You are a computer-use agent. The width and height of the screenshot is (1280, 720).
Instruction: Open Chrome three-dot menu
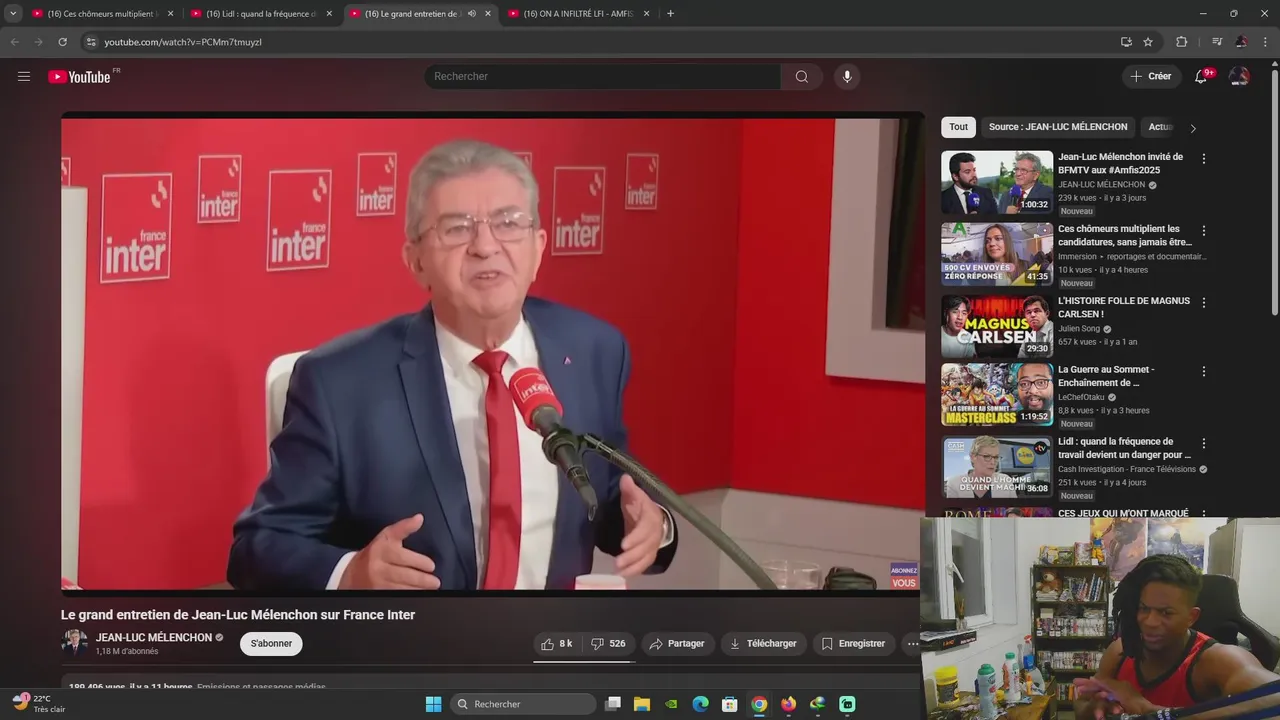pos(1267,42)
